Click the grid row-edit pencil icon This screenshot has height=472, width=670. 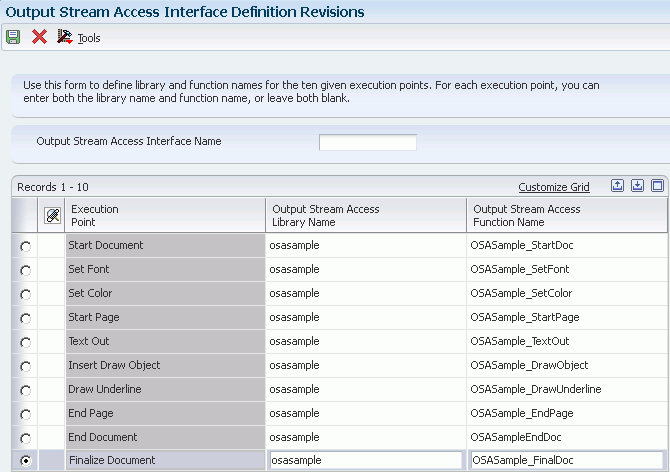click(53, 215)
